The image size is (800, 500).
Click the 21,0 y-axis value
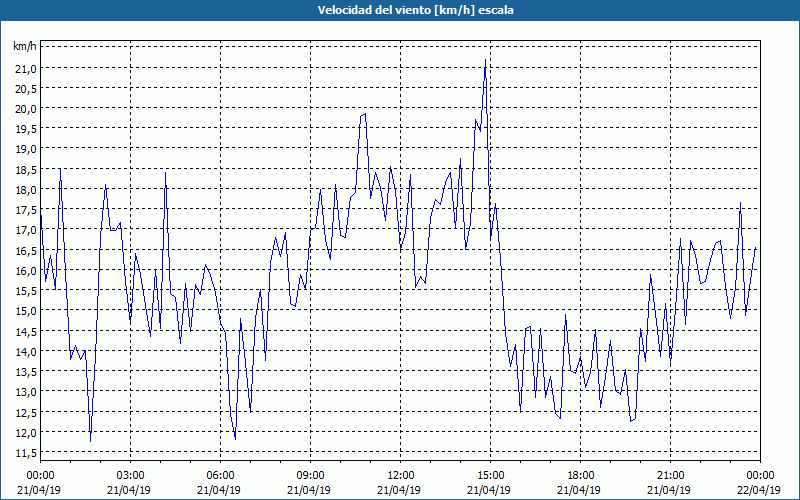27,68
